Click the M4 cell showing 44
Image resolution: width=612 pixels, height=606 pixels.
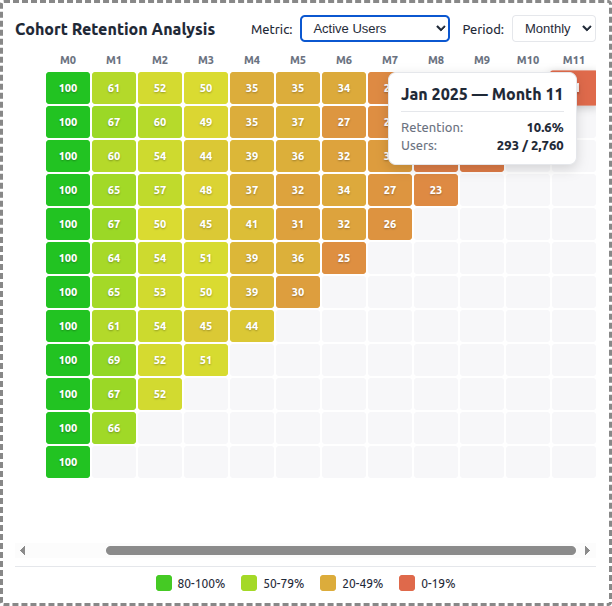click(x=252, y=326)
